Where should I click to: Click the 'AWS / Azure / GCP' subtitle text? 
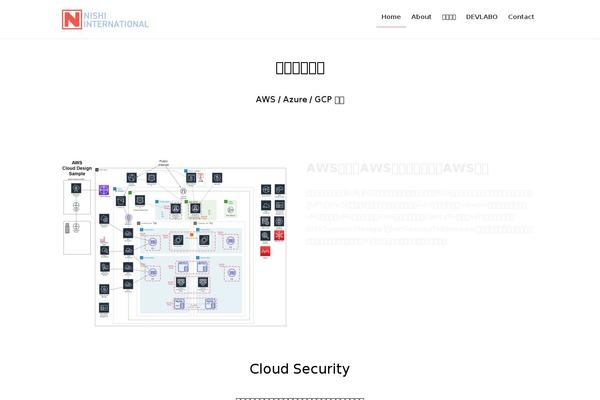300,100
